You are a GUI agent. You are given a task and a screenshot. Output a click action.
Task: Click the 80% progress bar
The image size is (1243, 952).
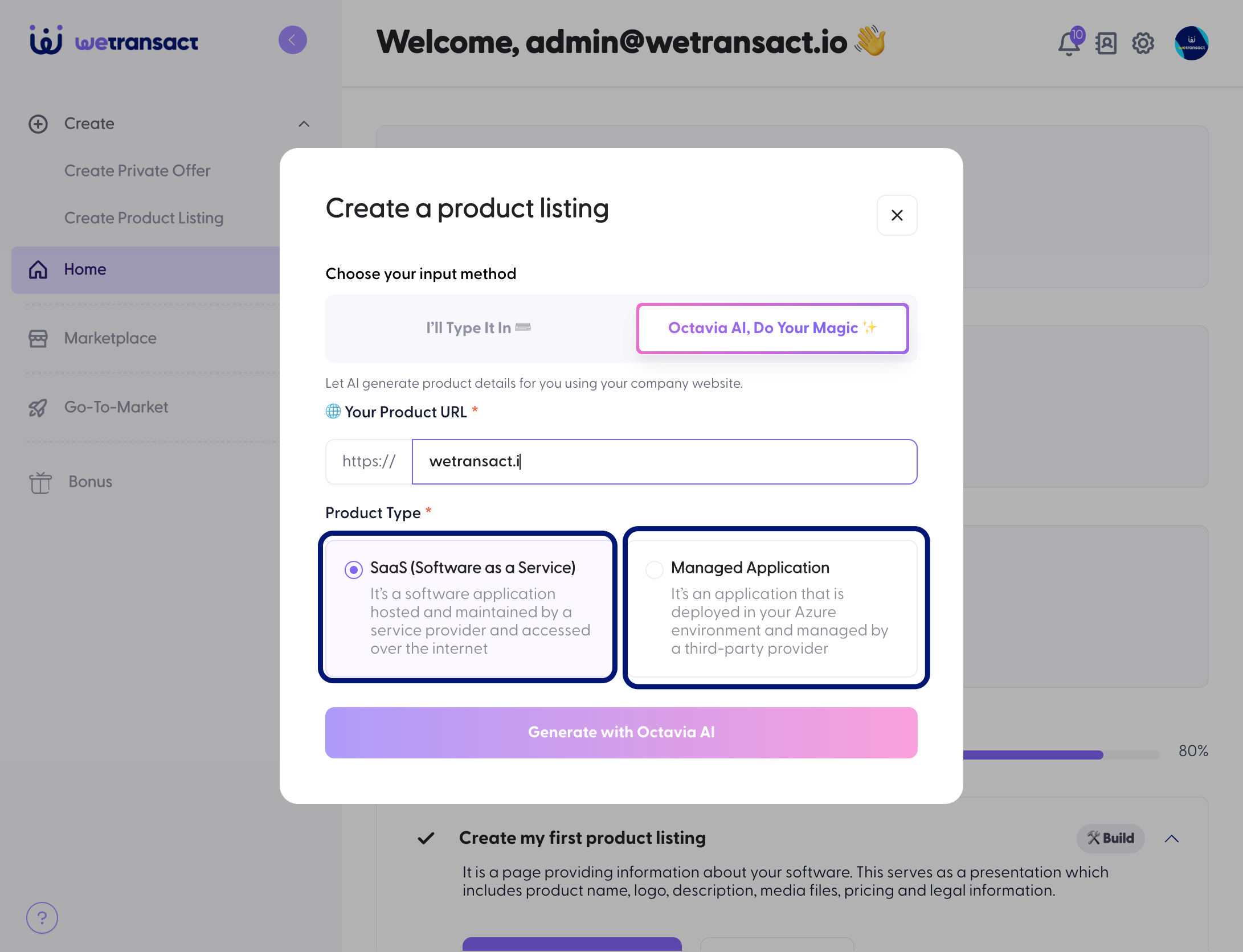click(x=1061, y=755)
